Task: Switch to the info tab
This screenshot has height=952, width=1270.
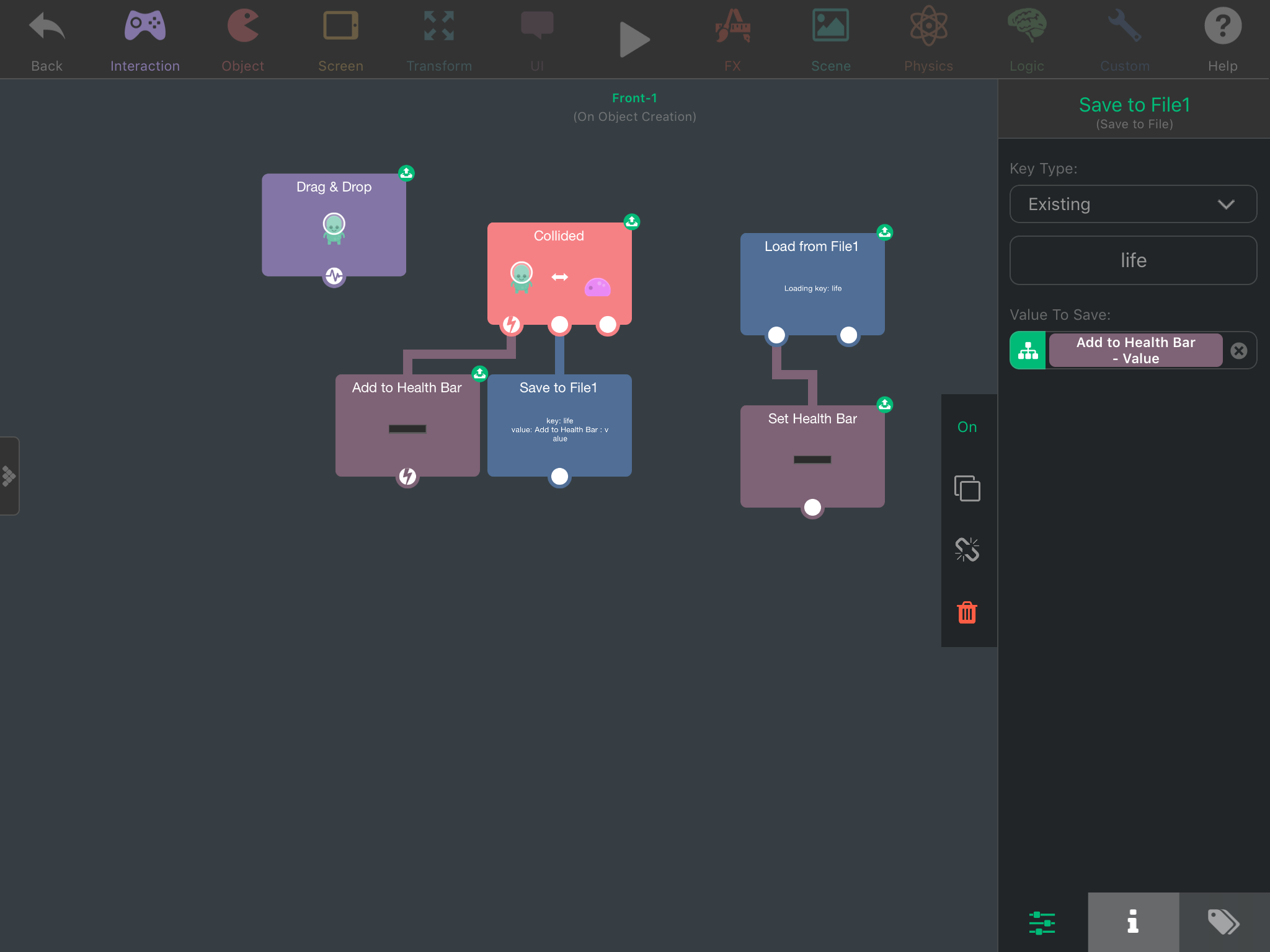Action: tap(1133, 922)
